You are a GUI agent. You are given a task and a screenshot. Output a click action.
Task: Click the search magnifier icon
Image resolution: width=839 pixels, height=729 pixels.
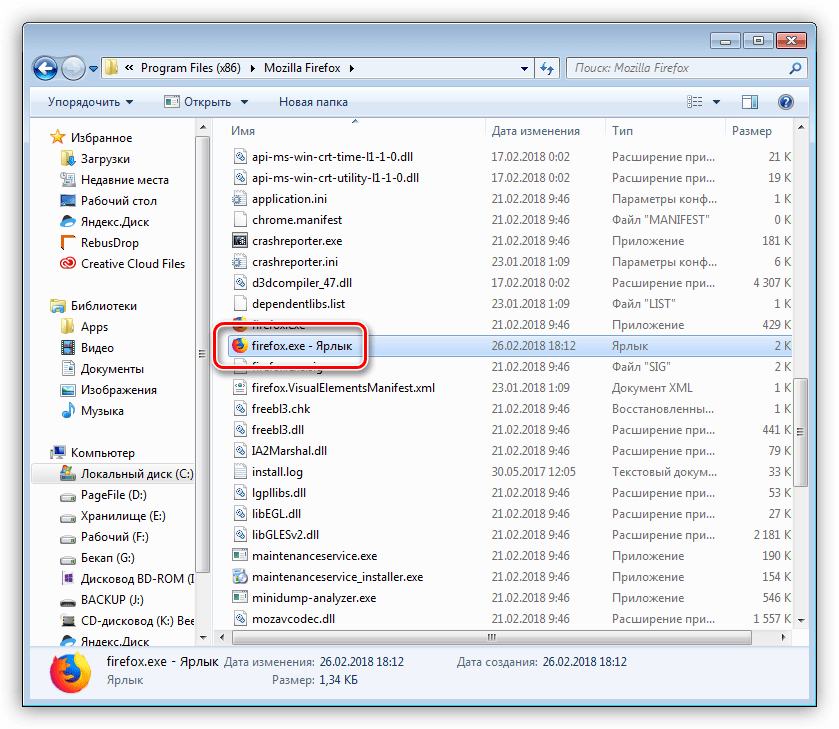click(x=796, y=68)
